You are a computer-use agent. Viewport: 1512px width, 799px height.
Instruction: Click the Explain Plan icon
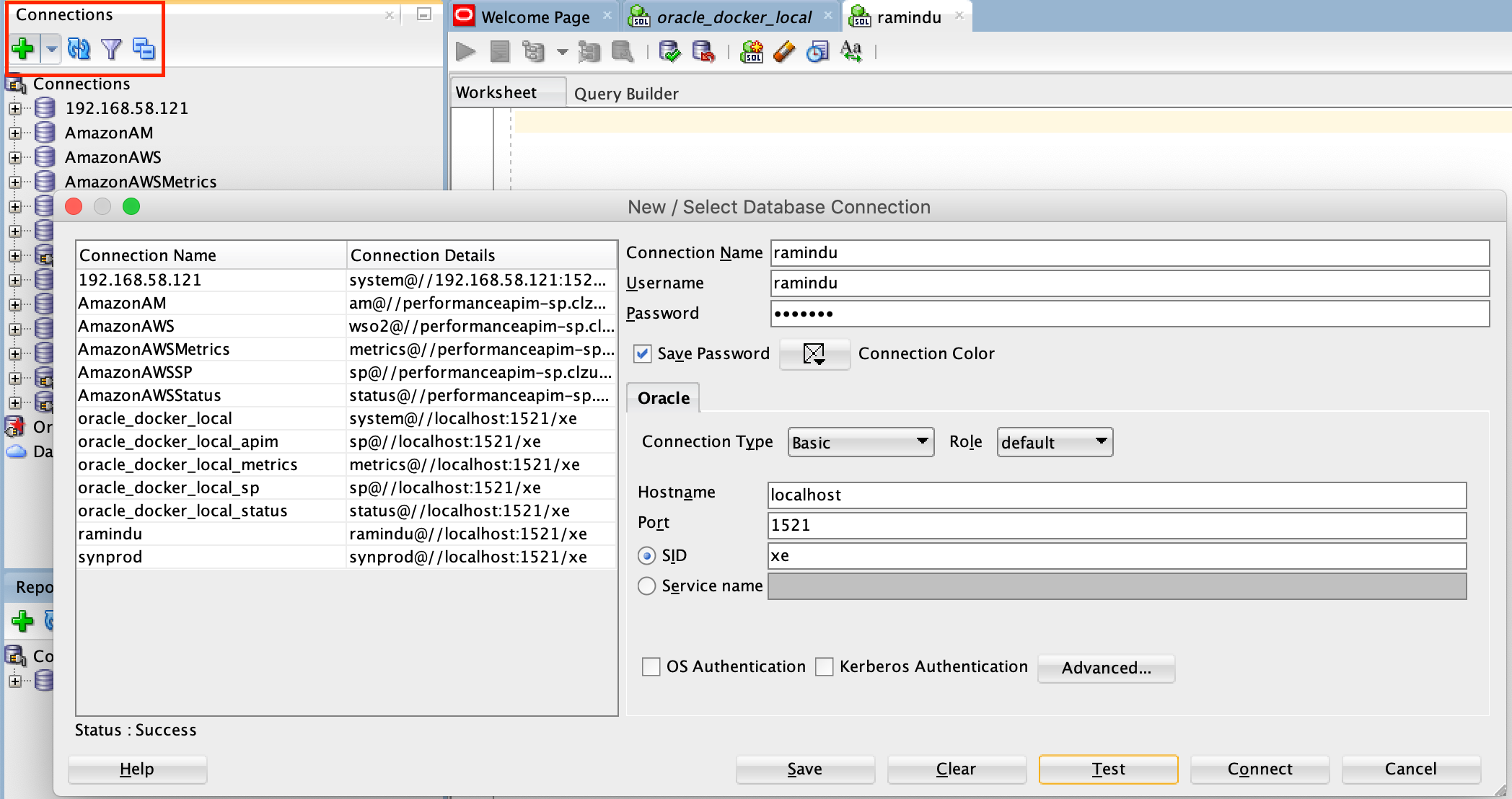(x=534, y=52)
